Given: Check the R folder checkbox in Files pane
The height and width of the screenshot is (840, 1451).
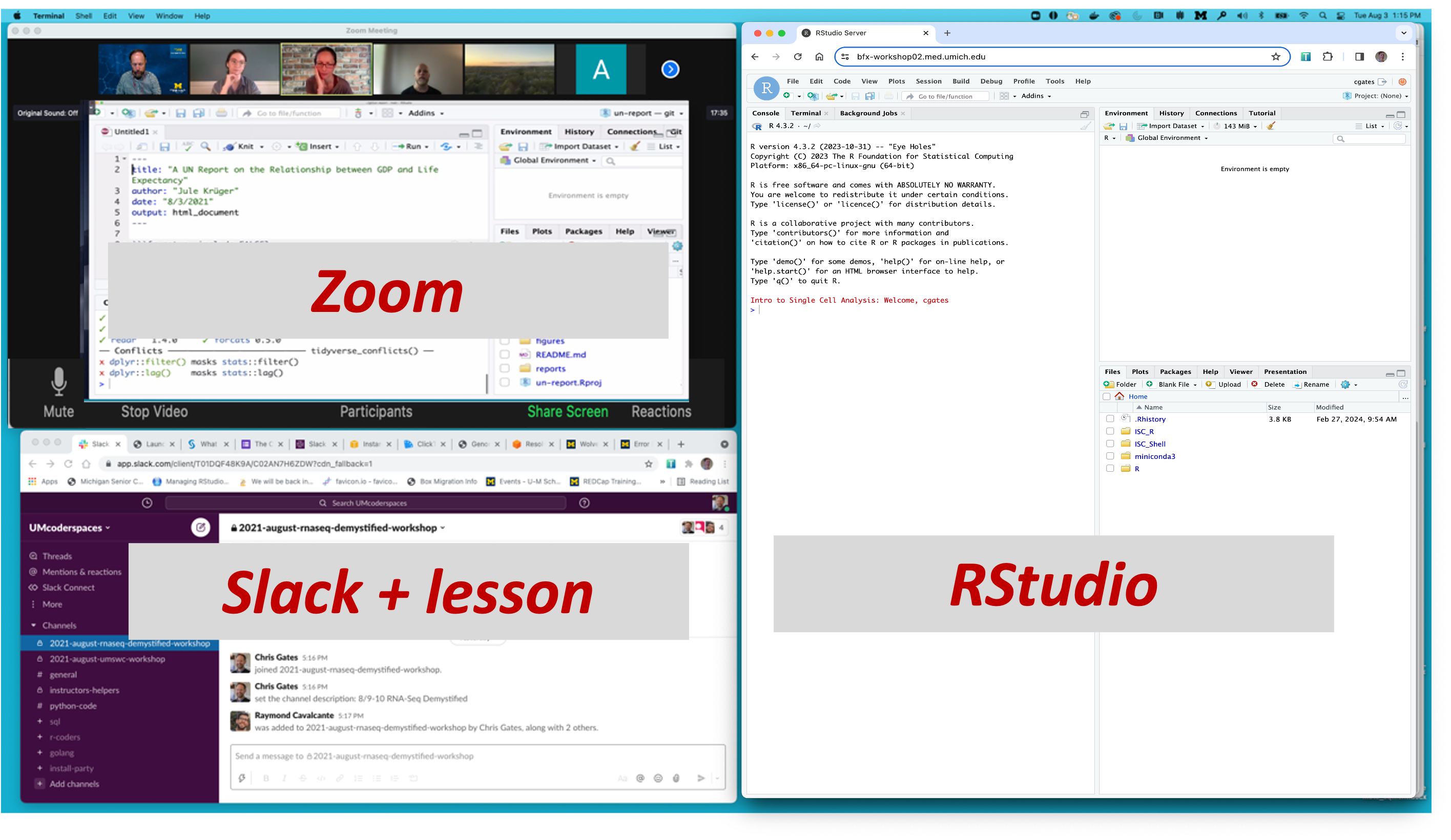Looking at the screenshot, I should 1110,468.
